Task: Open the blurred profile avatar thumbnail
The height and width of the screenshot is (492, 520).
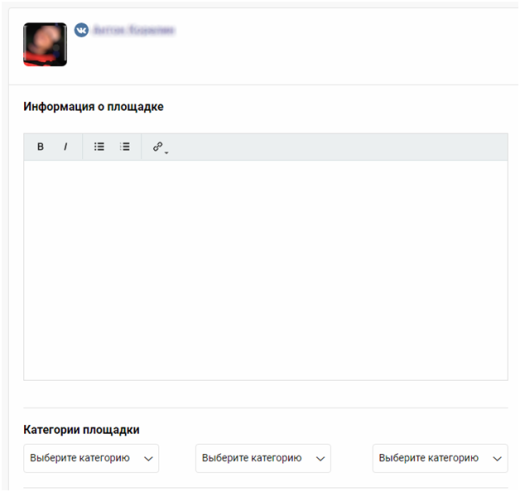Action: tap(45, 44)
